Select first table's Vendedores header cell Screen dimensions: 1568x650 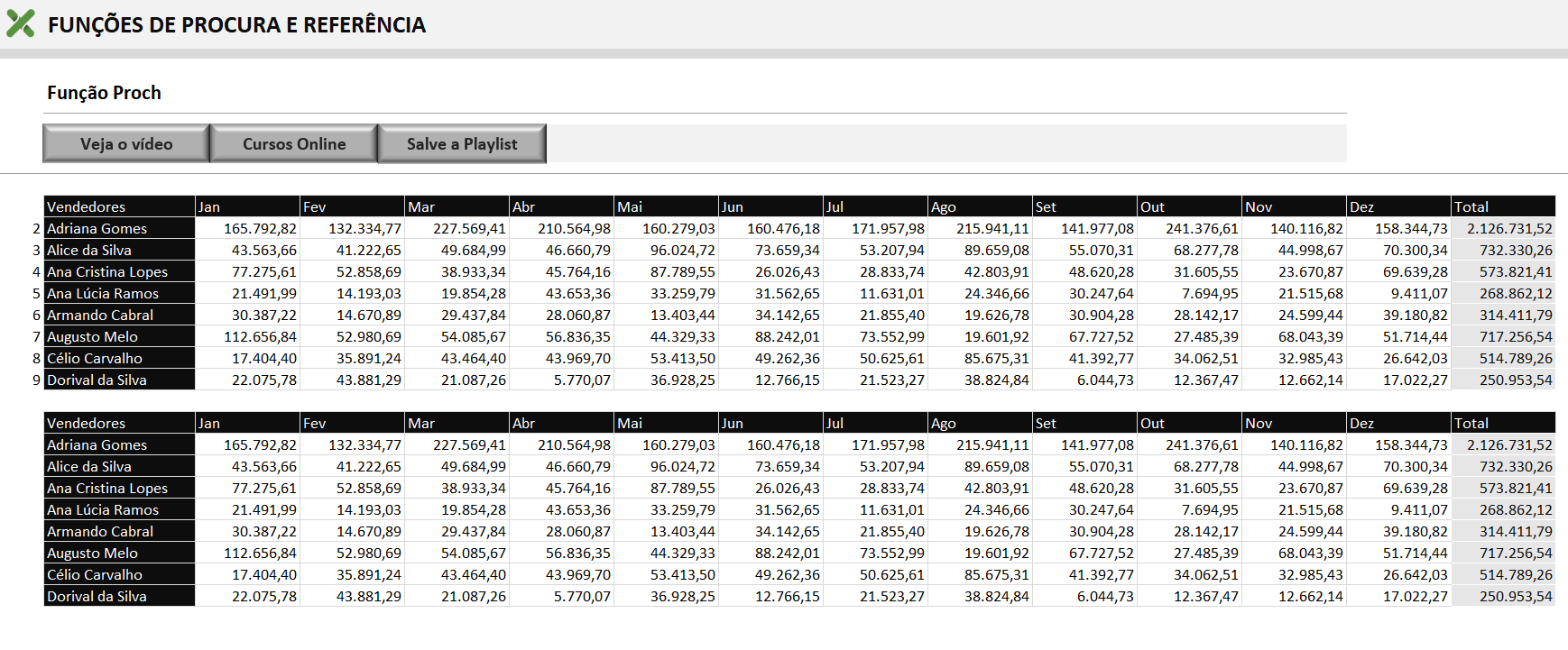(x=119, y=206)
